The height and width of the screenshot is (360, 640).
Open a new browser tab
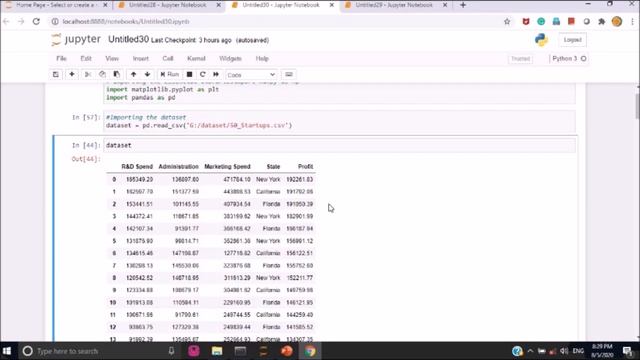point(463,5)
